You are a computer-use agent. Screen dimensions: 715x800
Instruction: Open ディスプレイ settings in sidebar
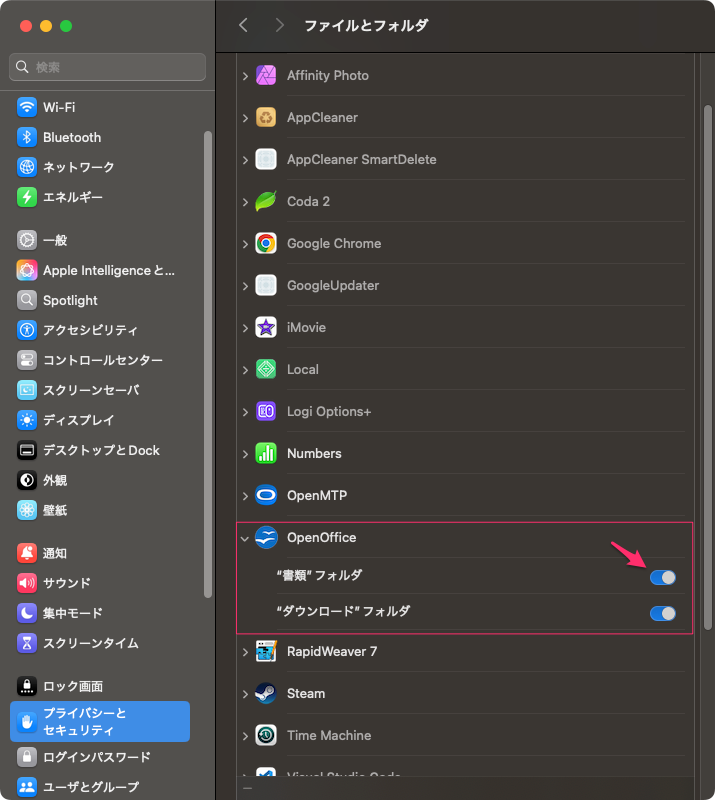(x=78, y=420)
